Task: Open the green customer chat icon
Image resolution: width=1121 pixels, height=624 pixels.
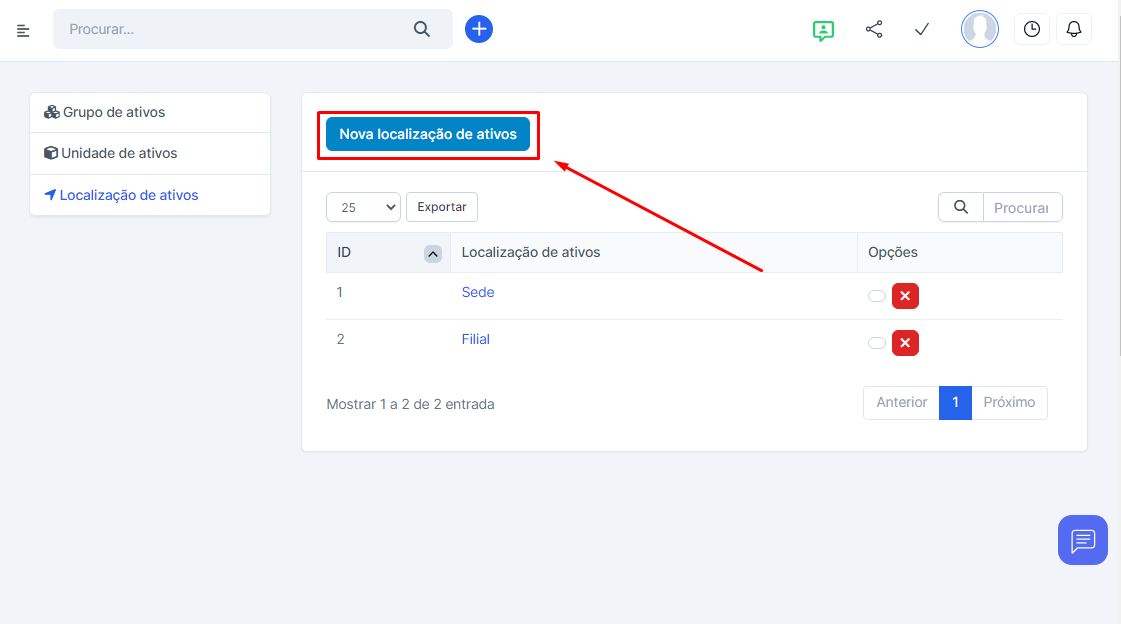Action: [x=823, y=30]
